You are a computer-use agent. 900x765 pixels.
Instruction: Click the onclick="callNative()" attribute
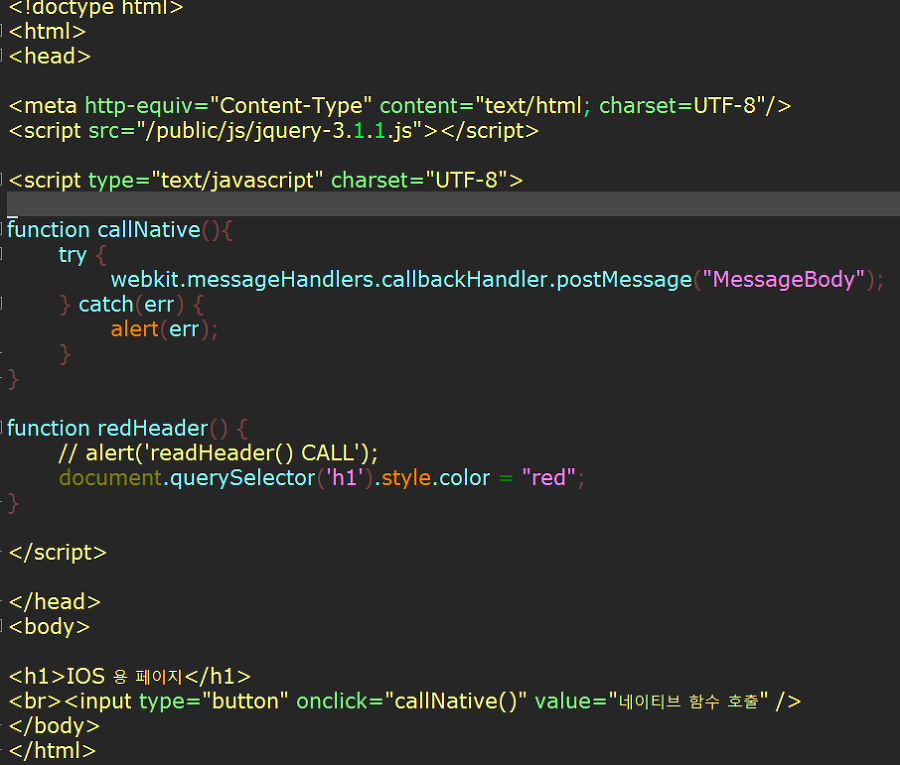(x=412, y=701)
